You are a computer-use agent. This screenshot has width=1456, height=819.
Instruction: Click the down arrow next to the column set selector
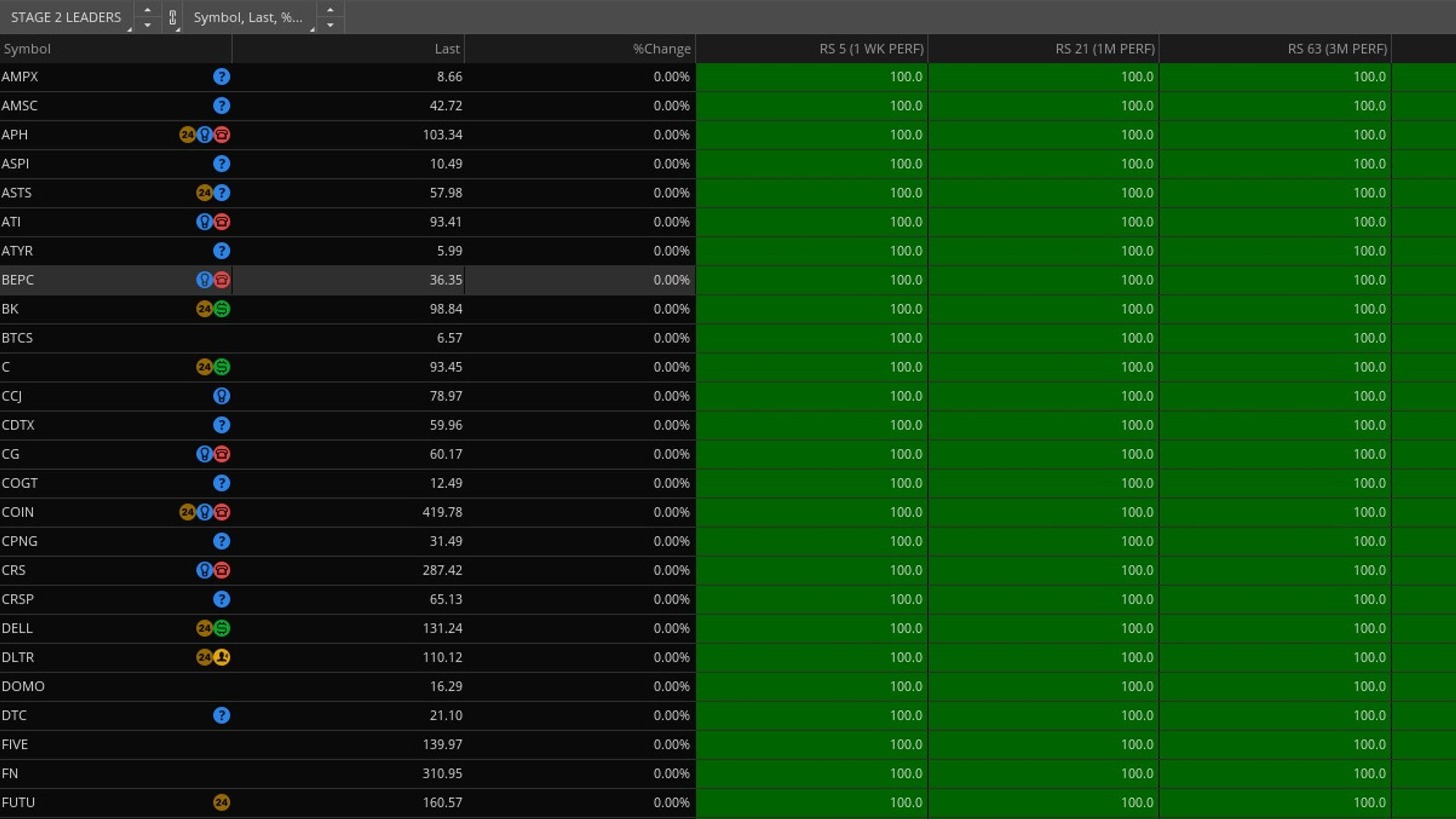[x=331, y=24]
